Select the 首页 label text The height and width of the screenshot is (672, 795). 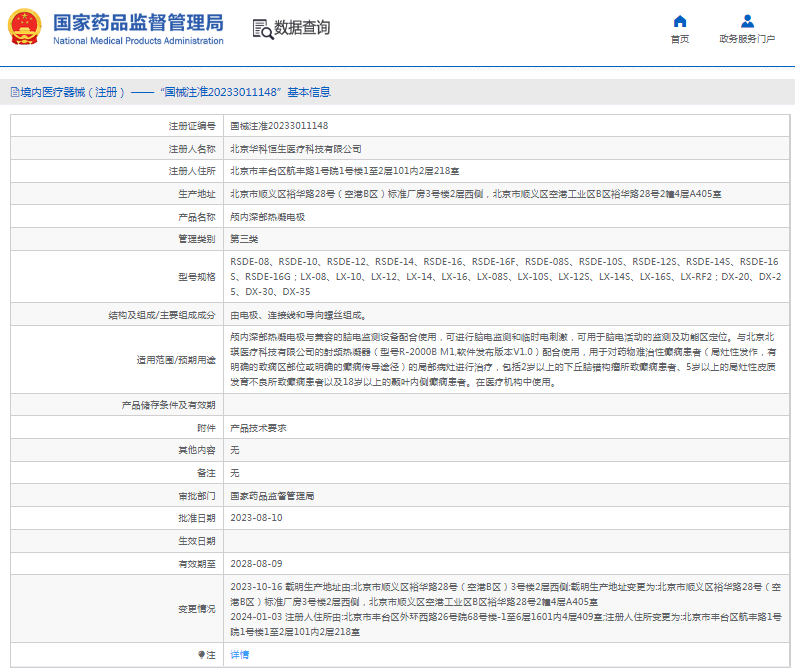click(x=679, y=39)
